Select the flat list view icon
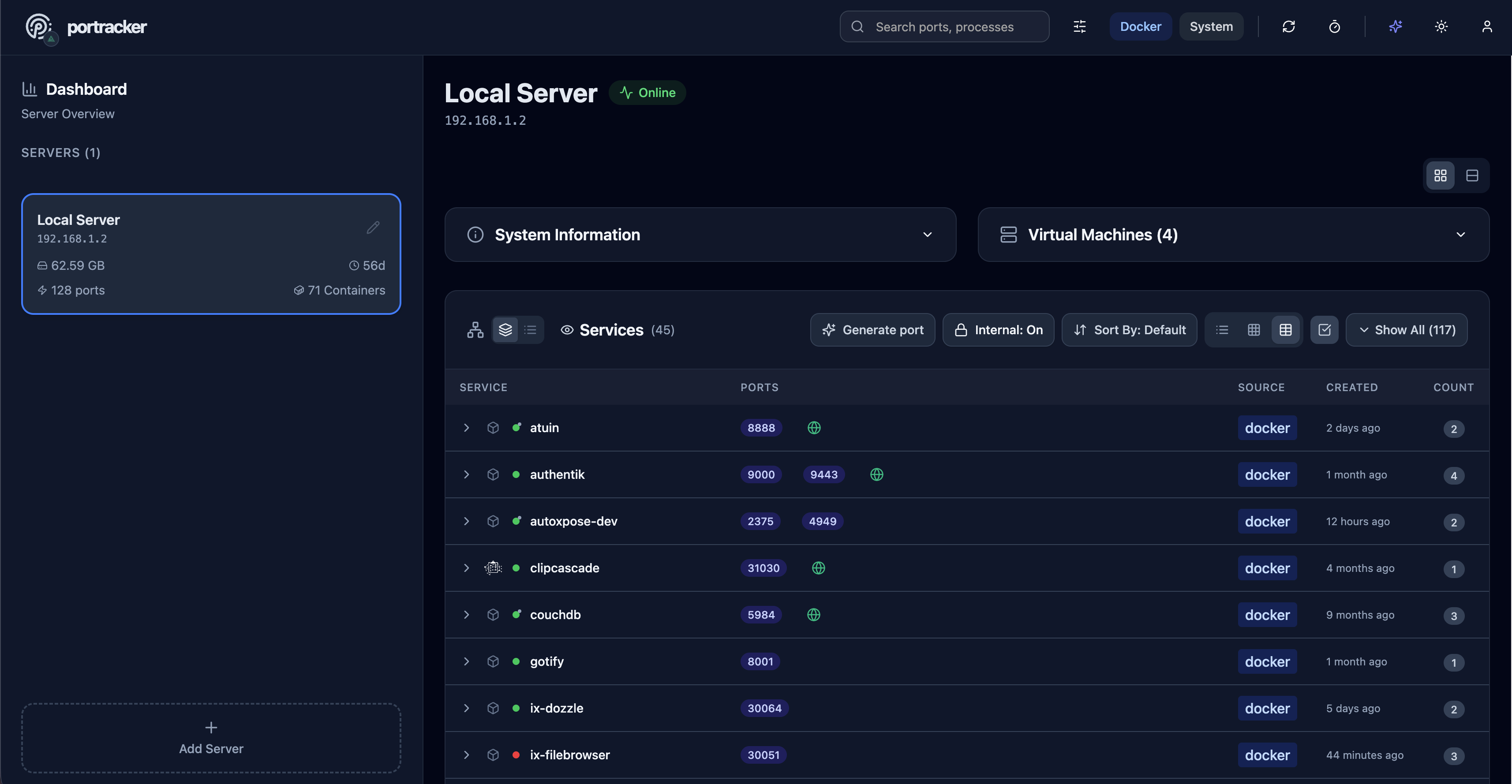 pos(530,330)
